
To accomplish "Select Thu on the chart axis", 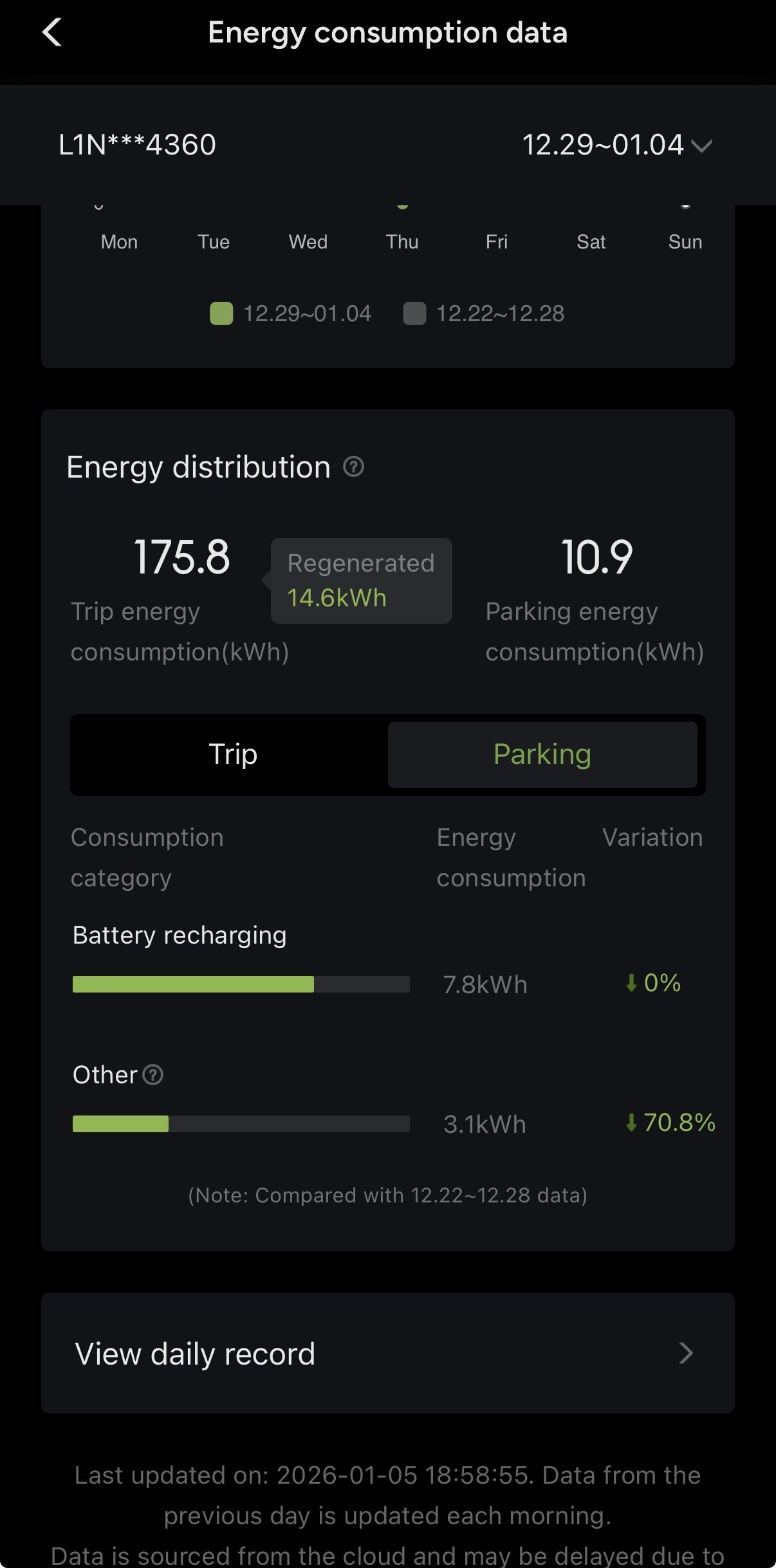I will [x=402, y=242].
